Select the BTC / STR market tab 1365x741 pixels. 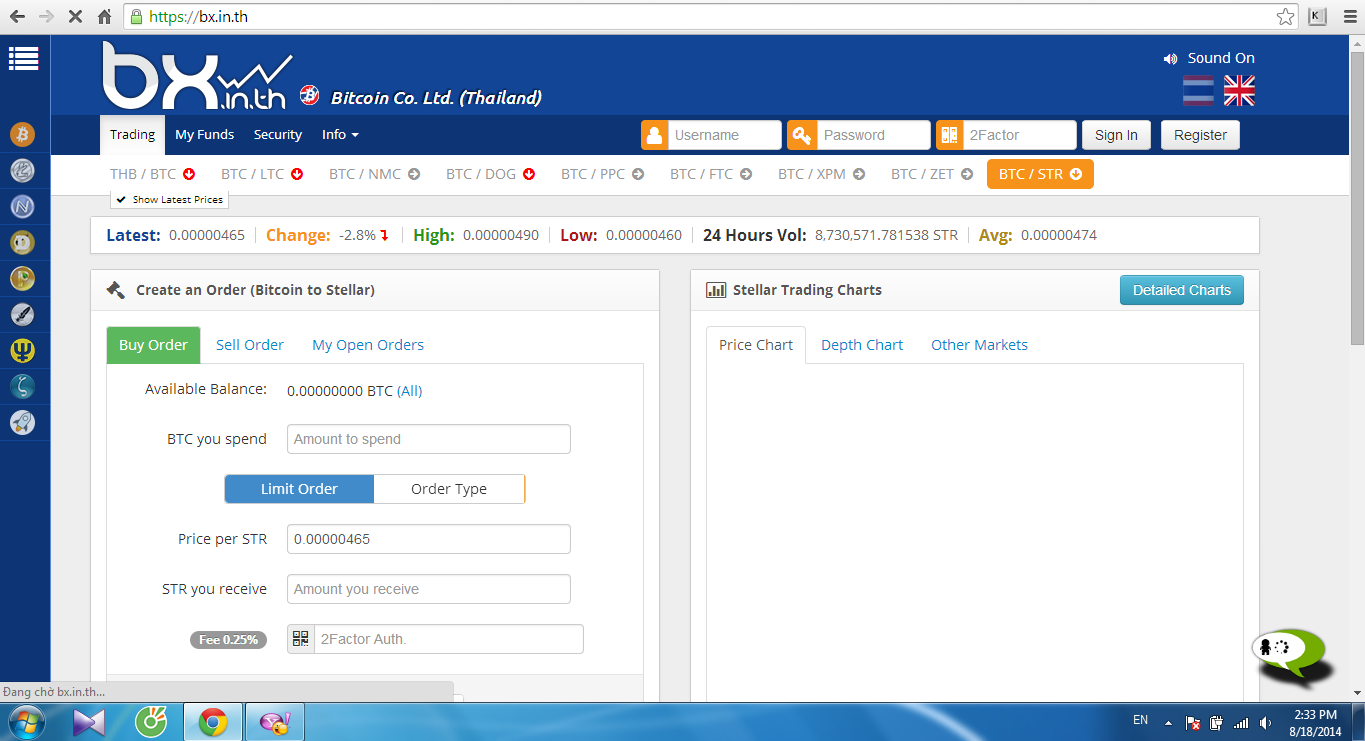1040,174
